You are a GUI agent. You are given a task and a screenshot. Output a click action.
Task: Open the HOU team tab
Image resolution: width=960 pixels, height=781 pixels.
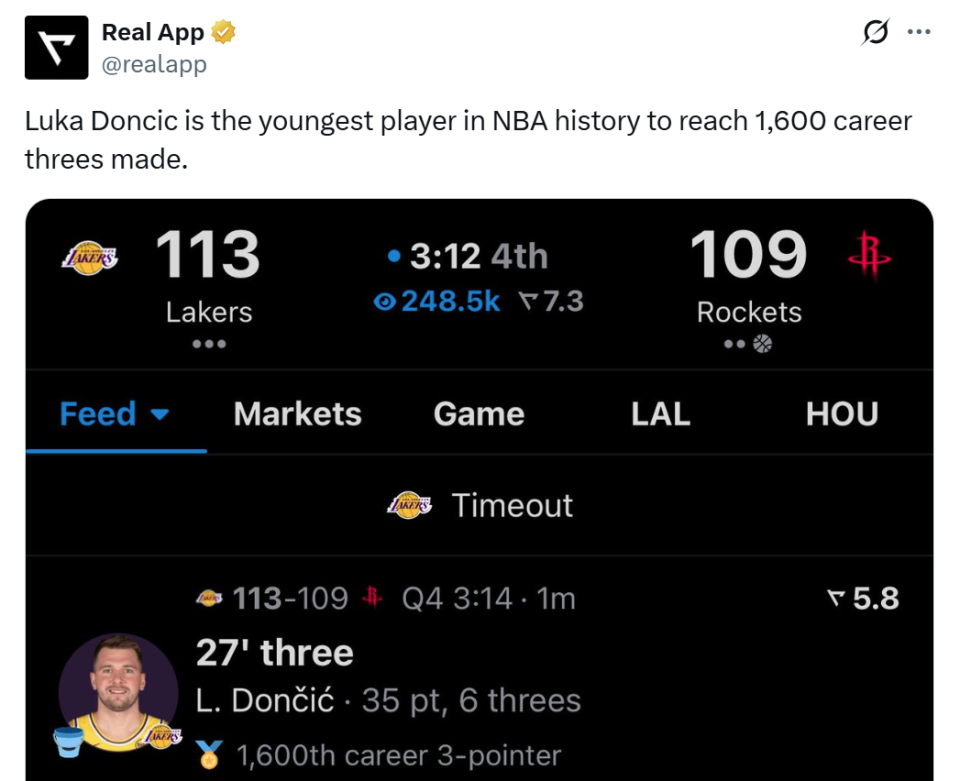tap(842, 414)
